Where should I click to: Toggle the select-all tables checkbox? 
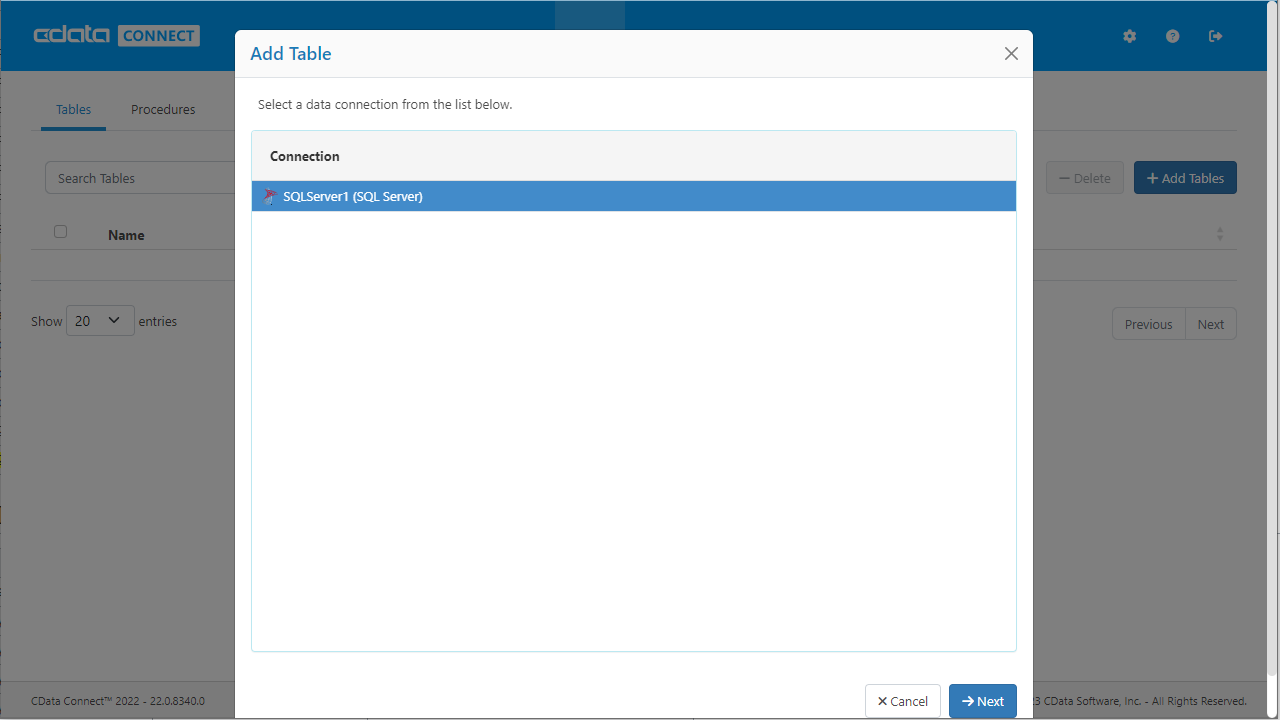click(60, 232)
